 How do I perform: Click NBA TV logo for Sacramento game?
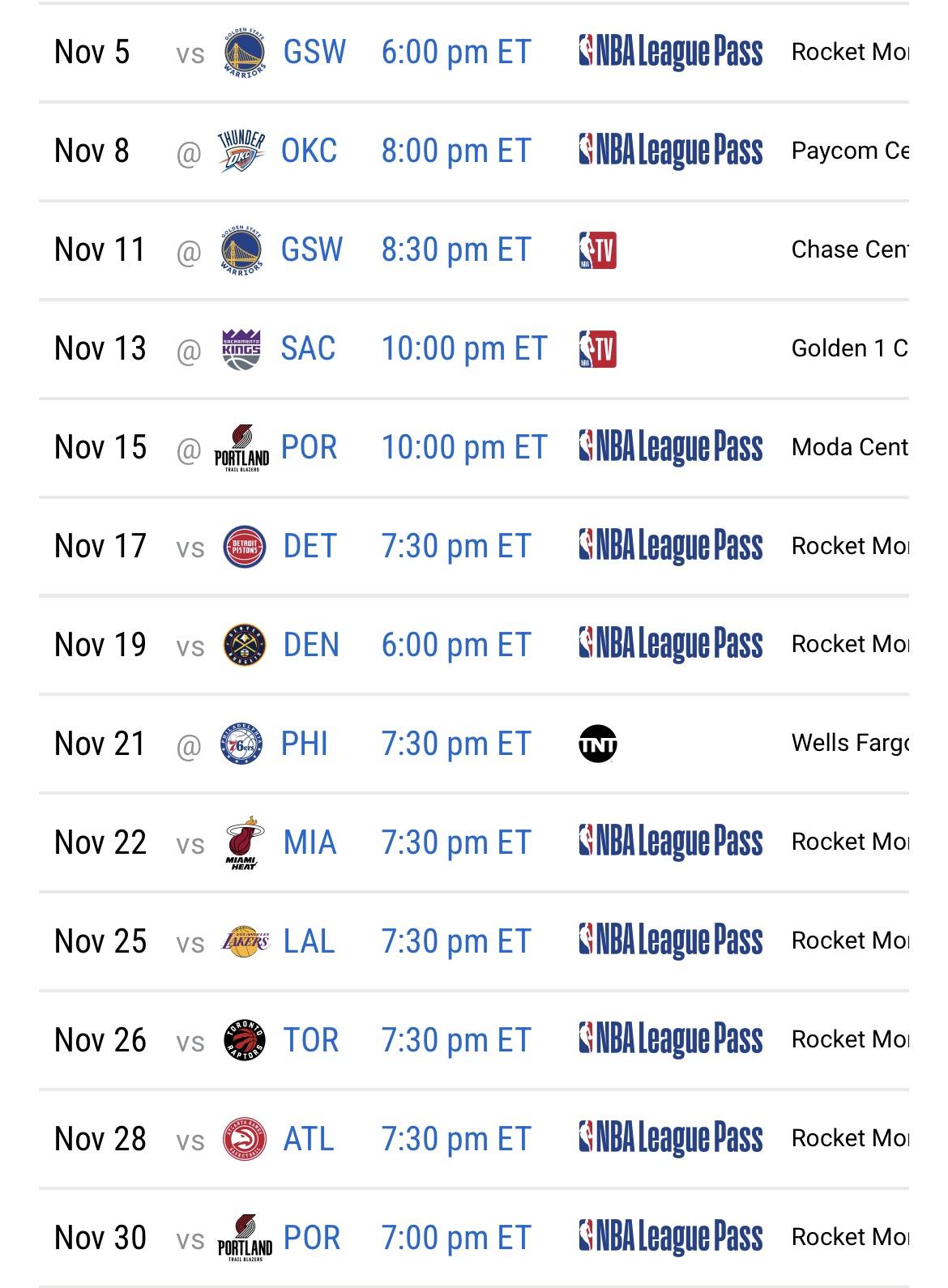pyautogui.click(x=598, y=349)
